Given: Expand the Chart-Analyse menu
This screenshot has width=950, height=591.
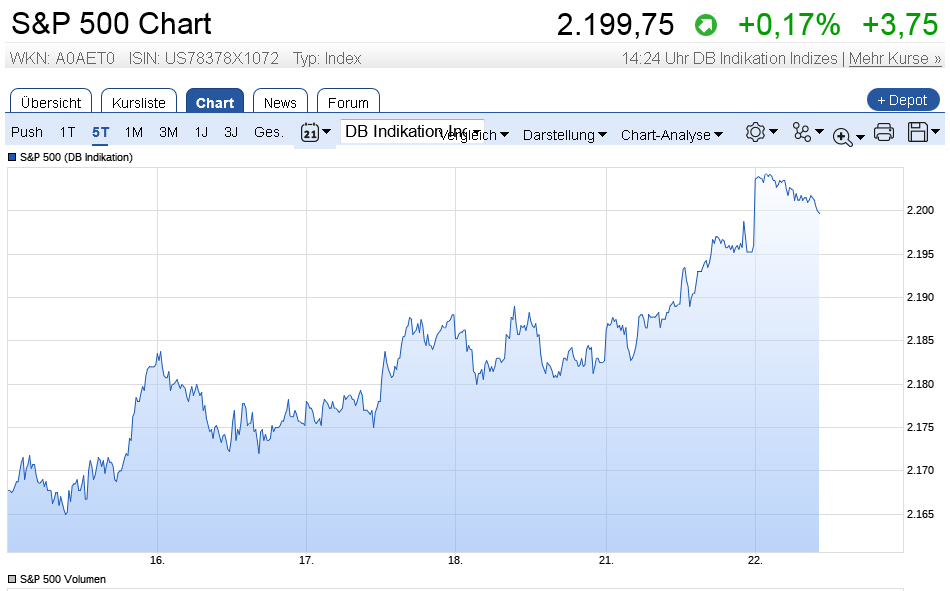Looking at the screenshot, I should (x=671, y=135).
